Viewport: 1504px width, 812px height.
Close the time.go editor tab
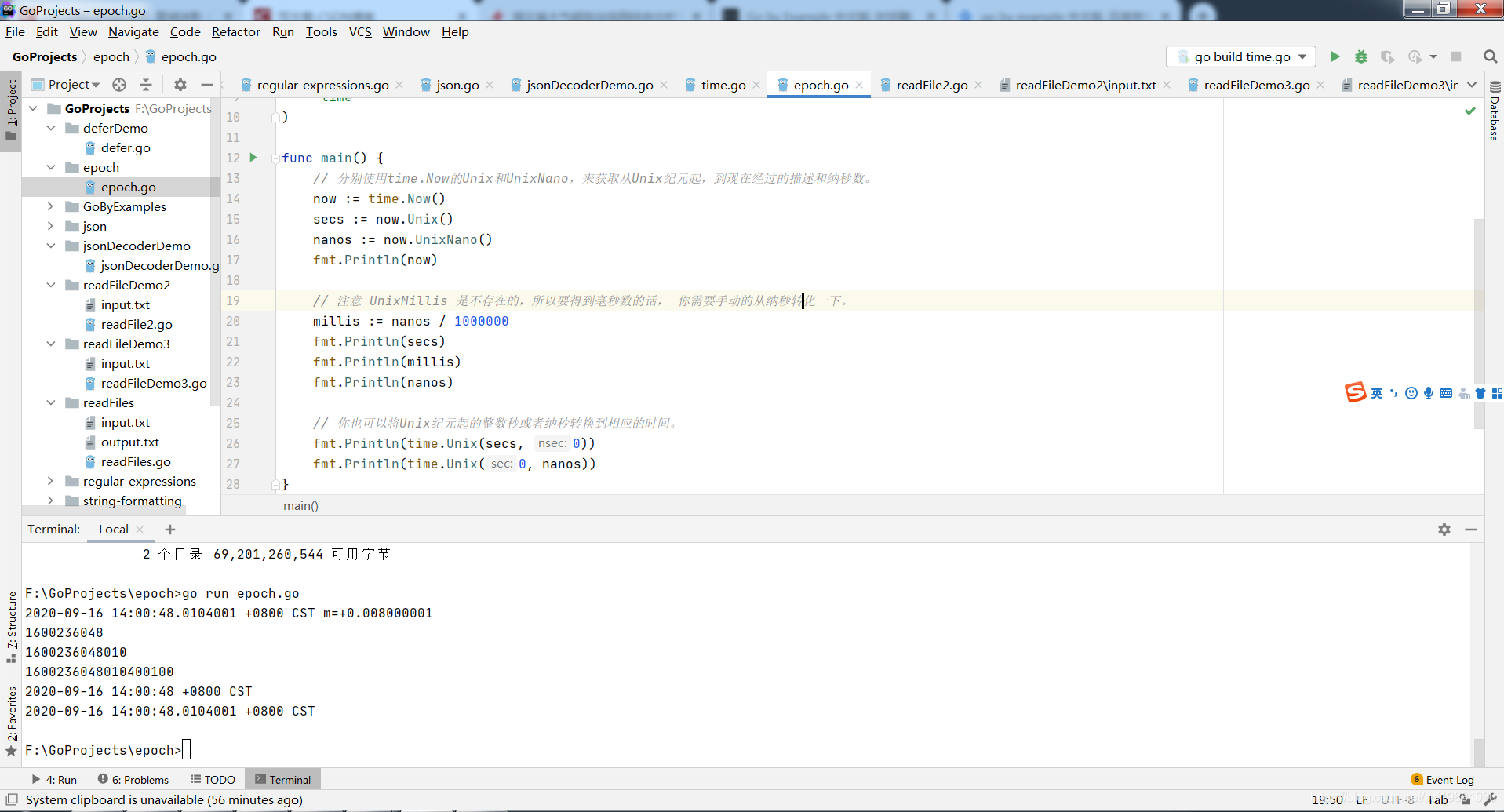[756, 85]
